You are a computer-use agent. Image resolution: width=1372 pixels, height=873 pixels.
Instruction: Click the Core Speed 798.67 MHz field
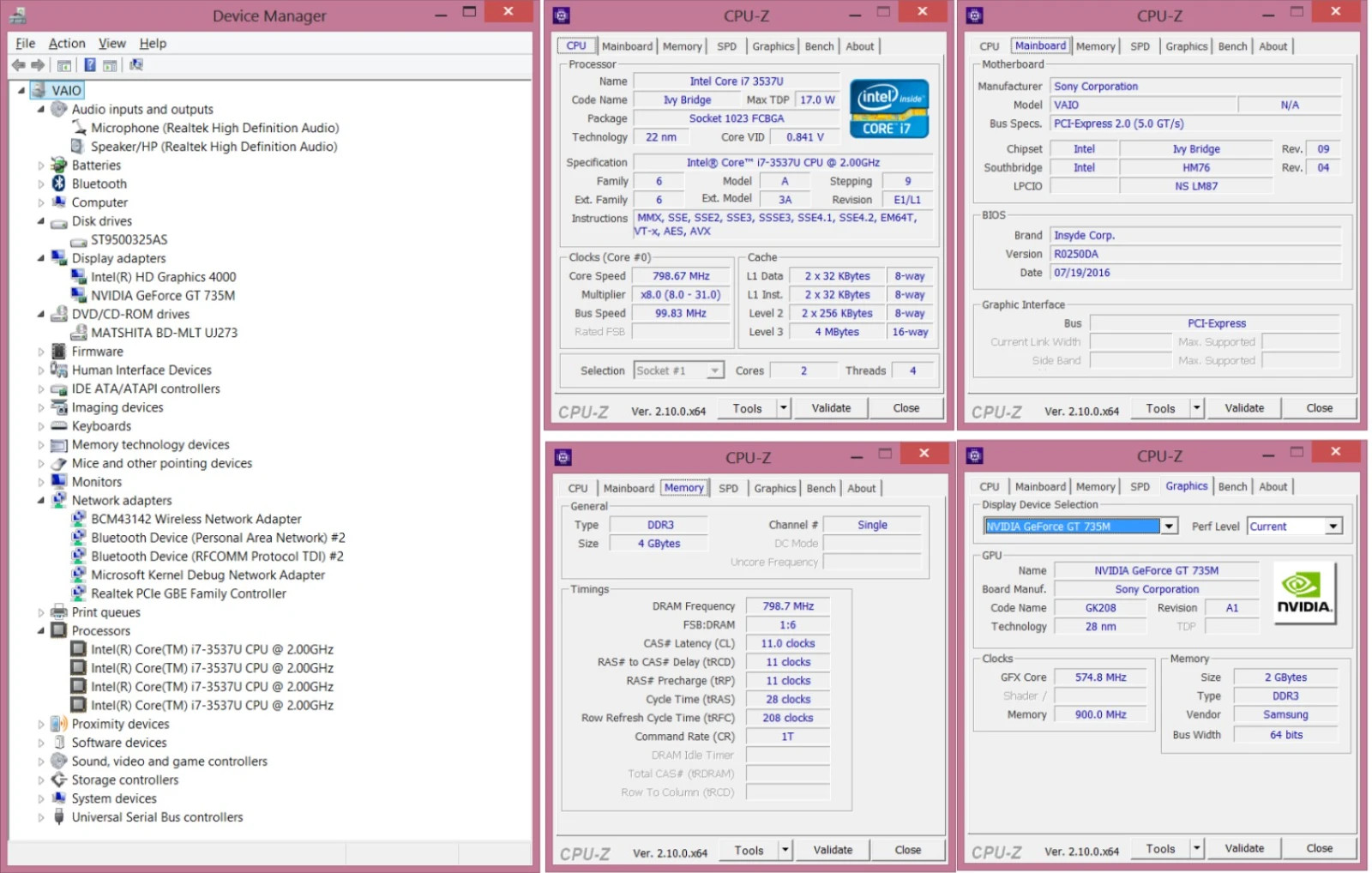point(681,276)
